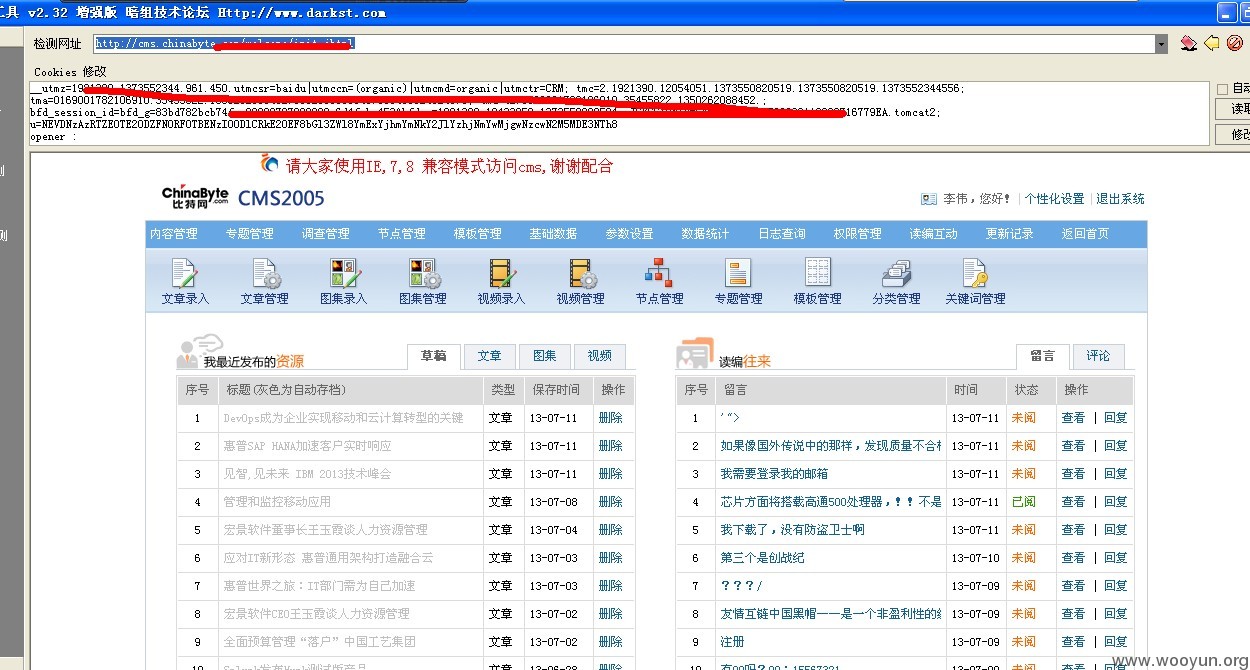
Task: Open 分类管理 category management icon
Action: 896,282
